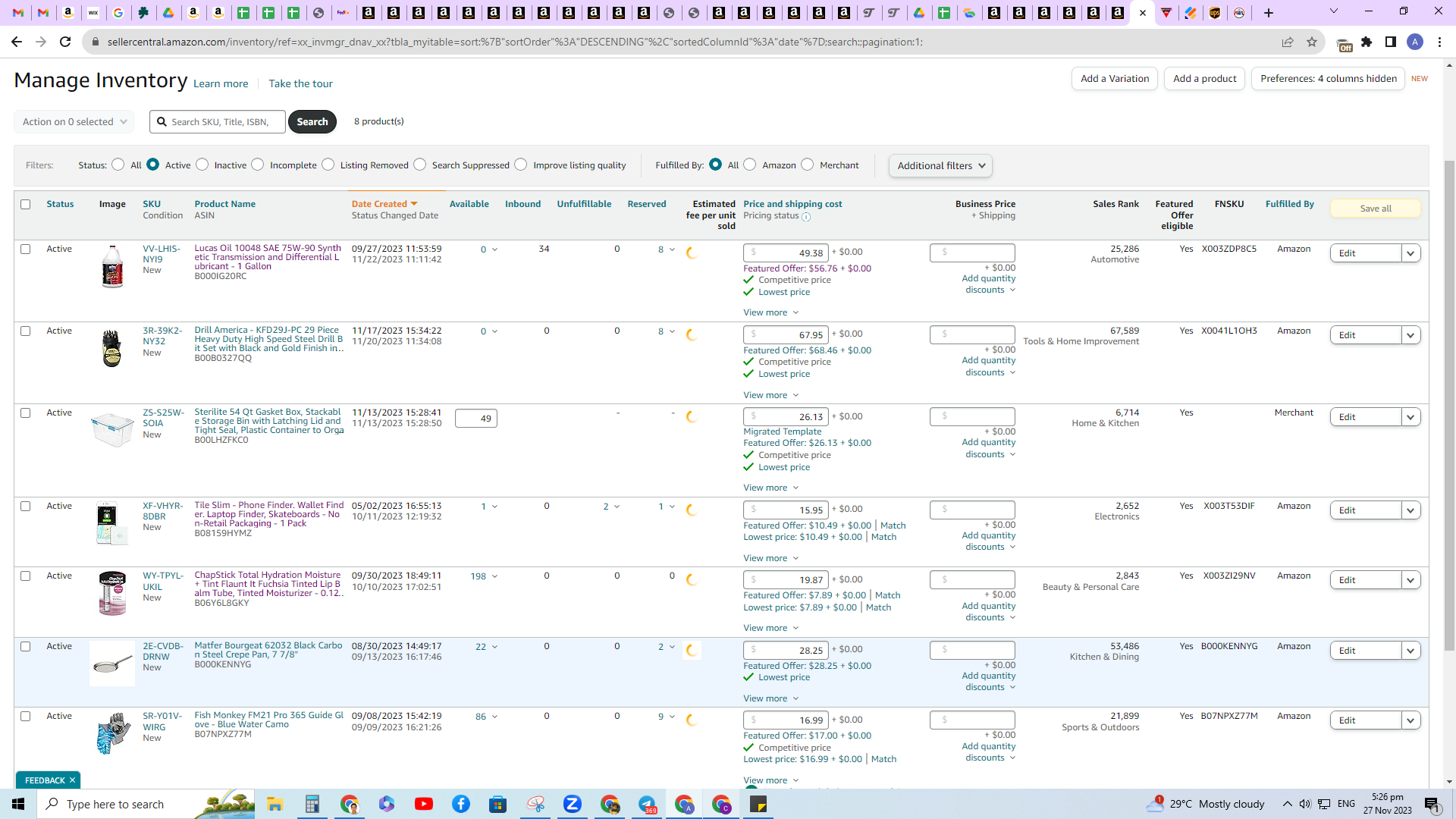Choose the Improve listing quality filter

click(x=521, y=165)
